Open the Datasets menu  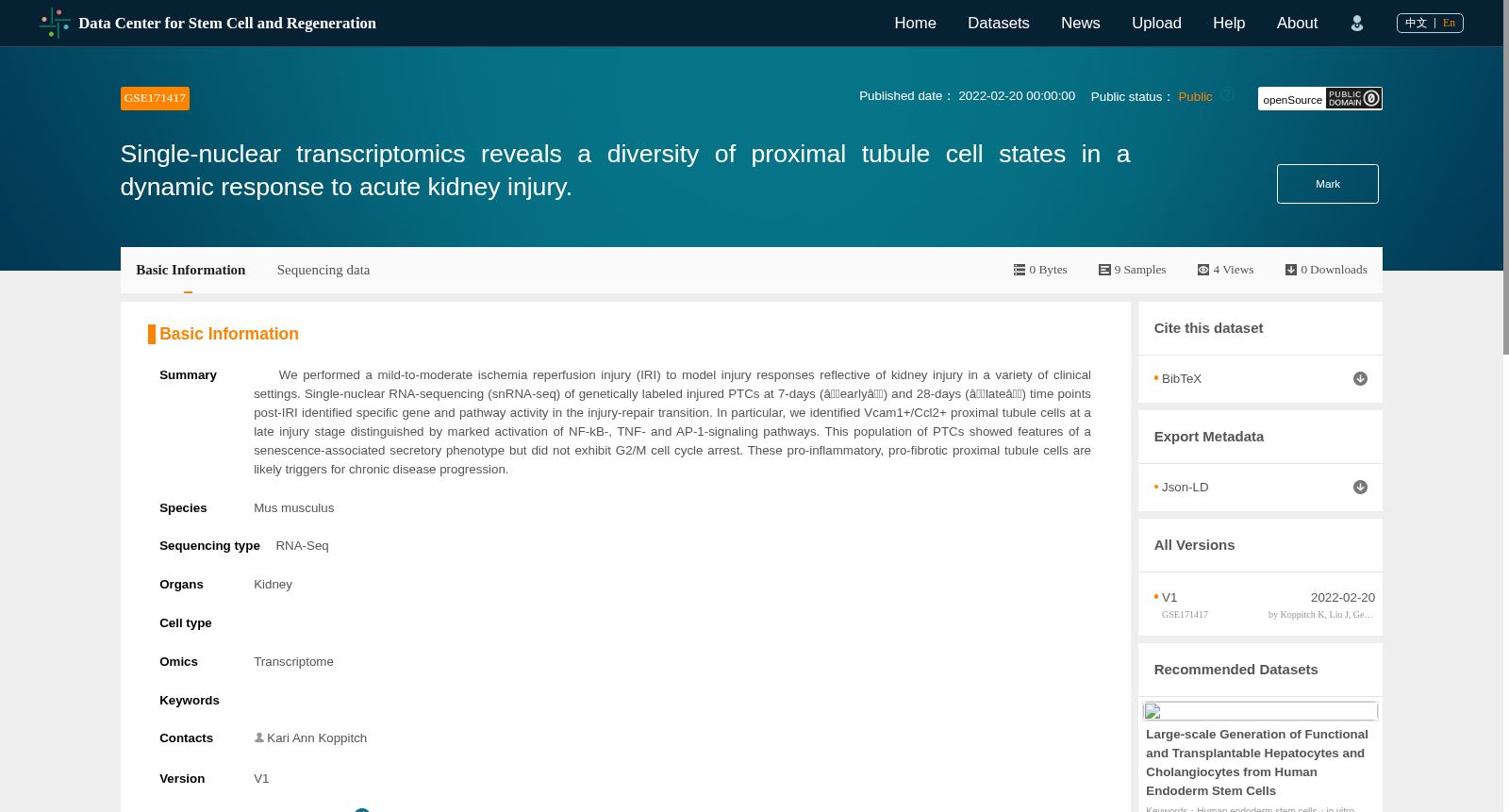[x=998, y=23]
